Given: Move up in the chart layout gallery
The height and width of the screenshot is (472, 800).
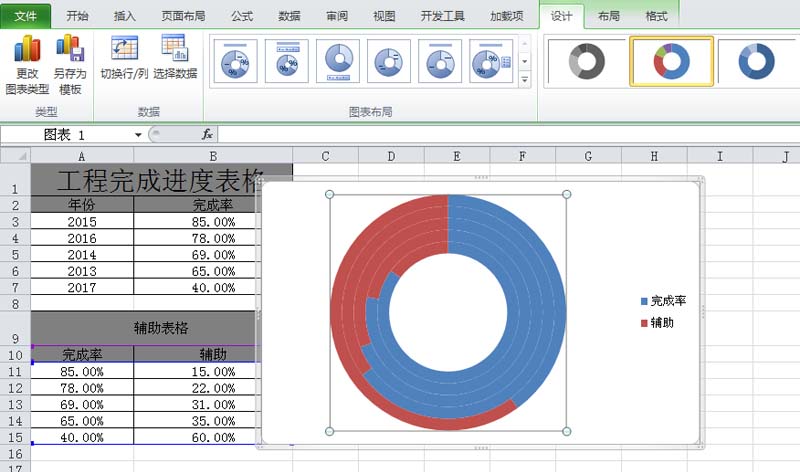Looking at the screenshot, I should 524,43.
